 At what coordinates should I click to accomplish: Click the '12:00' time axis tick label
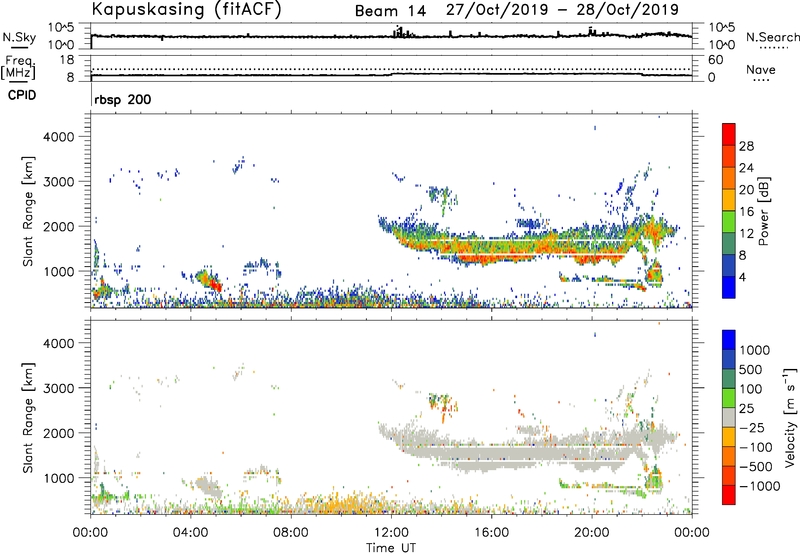pyautogui.click(x=391, y=533)
